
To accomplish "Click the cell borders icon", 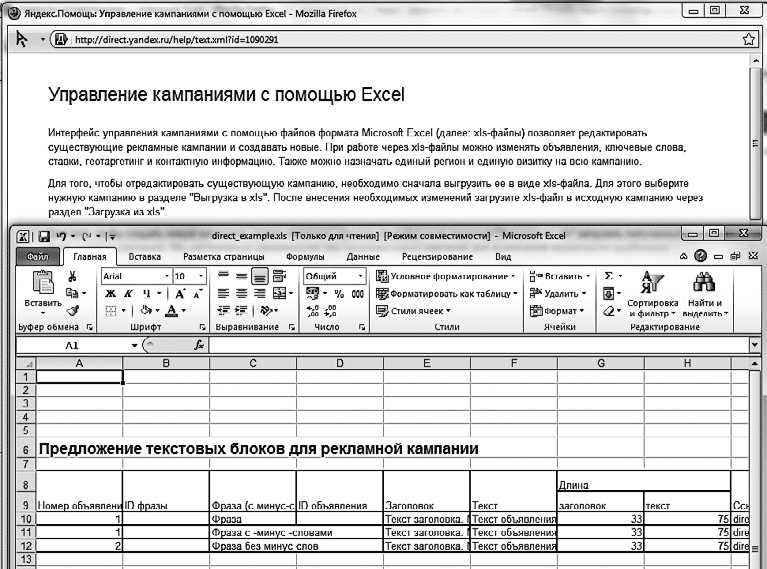I will pos(111,310).
